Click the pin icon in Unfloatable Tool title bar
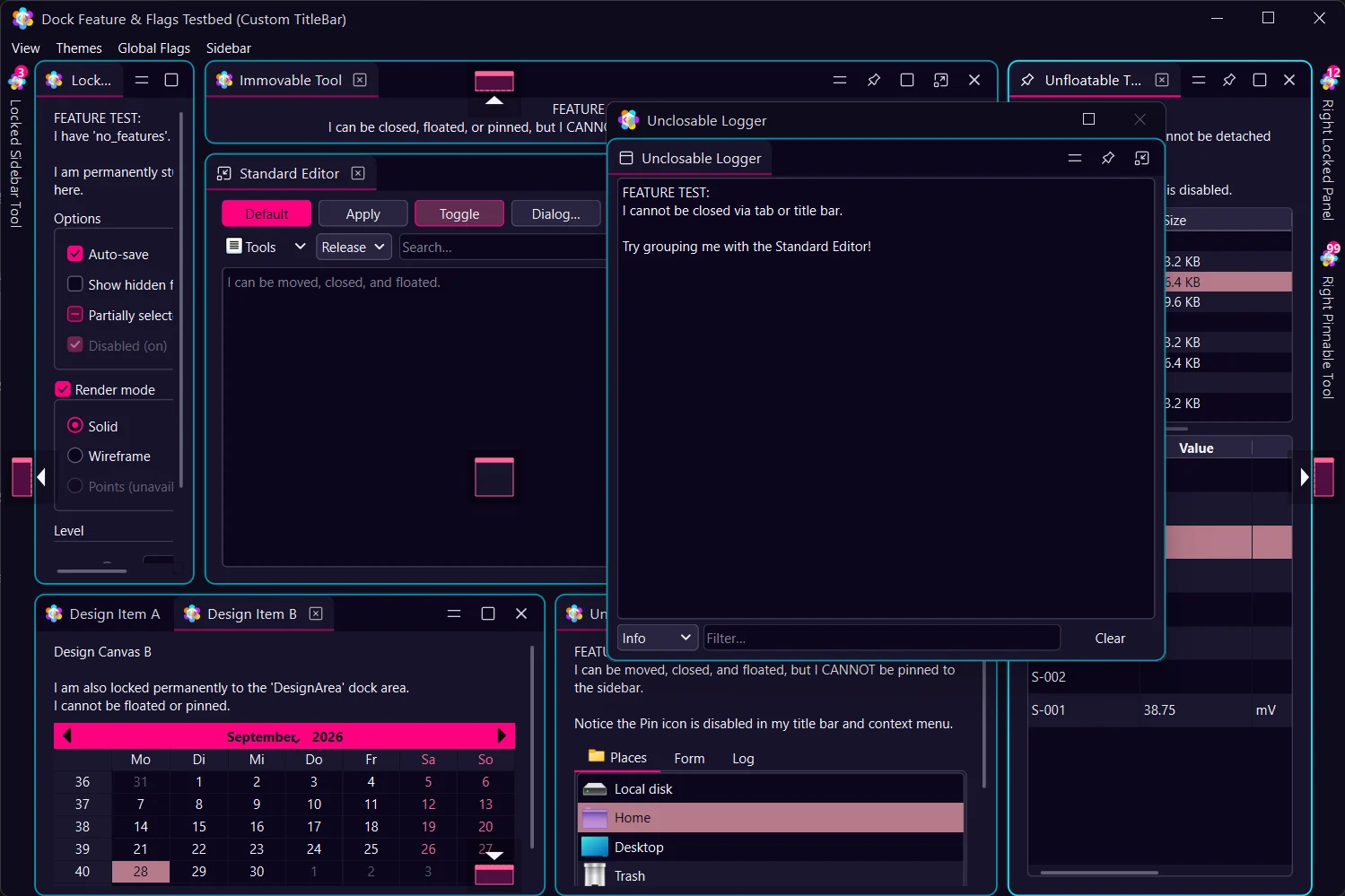The height and width of the screenshot is (896, 1345). coord(1229,80)
